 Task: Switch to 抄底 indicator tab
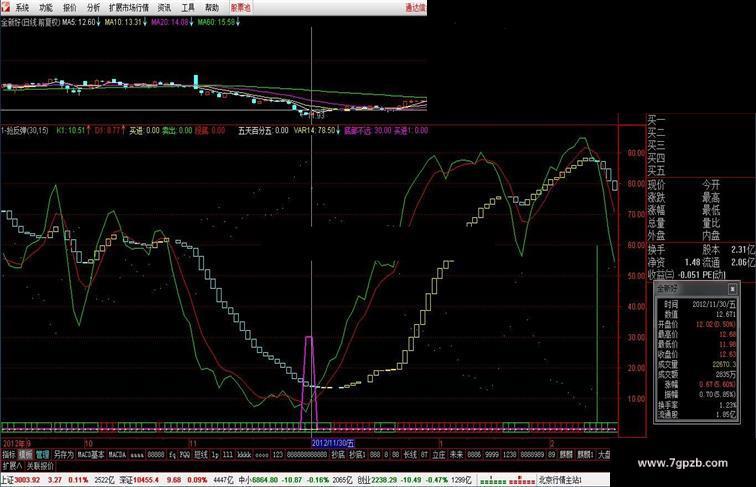click(338, 454)
